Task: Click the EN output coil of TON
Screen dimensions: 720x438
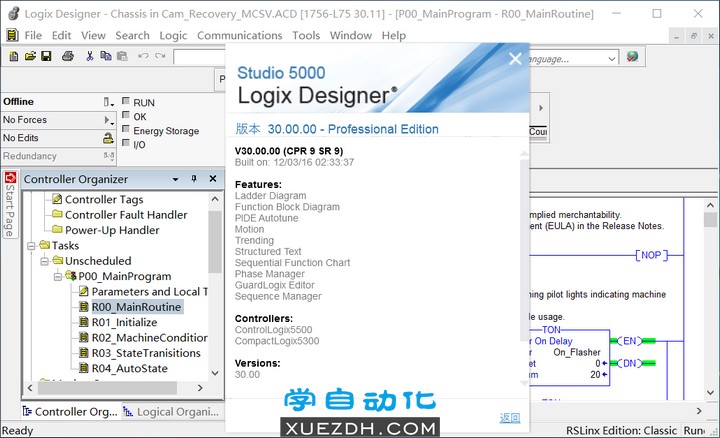Action: click(x=630, y=341)
